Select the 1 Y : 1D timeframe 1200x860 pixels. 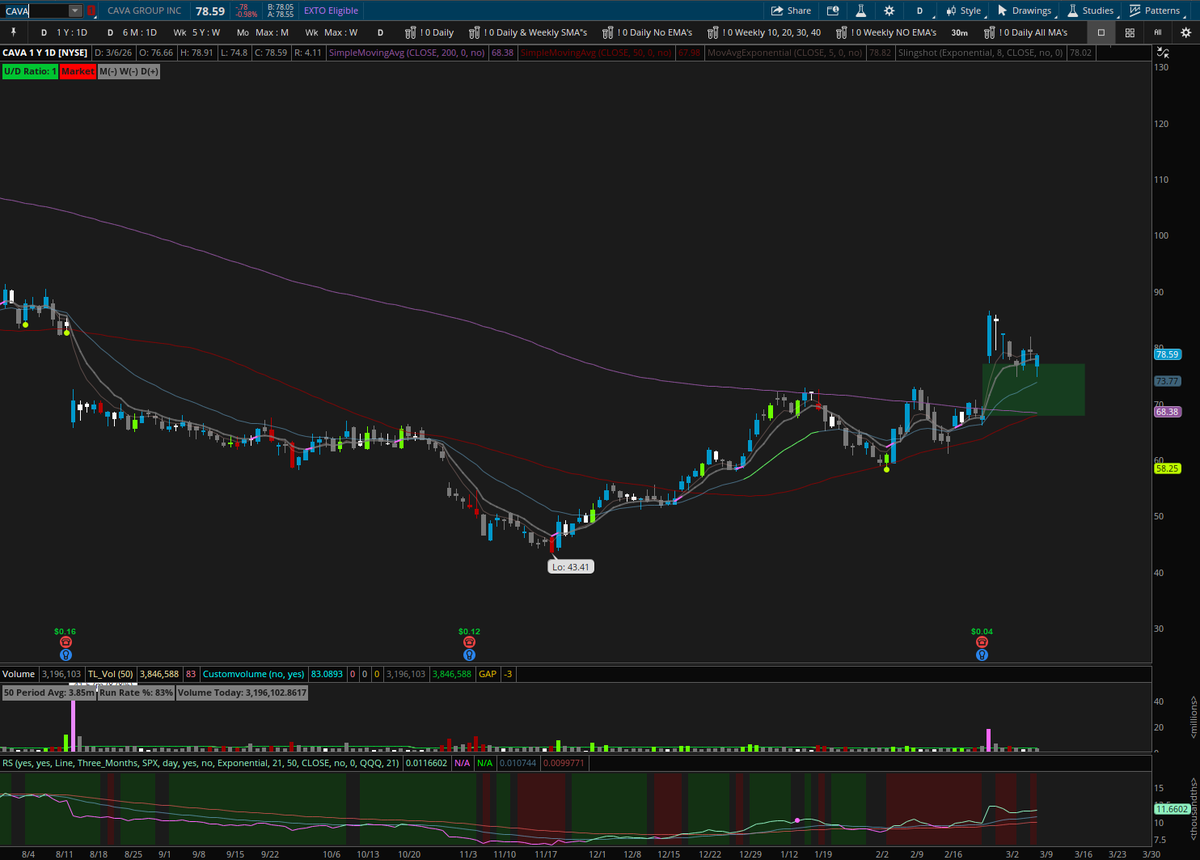click(x=64, y=32)
